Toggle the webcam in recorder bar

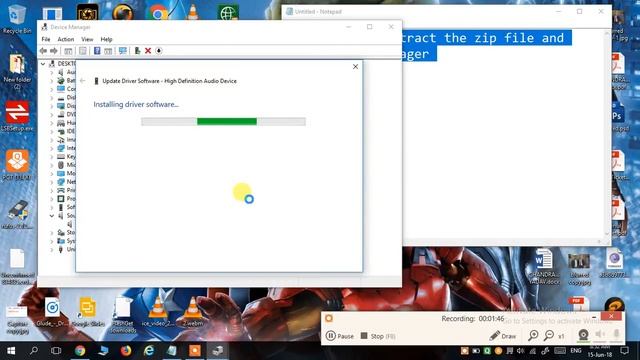pyautogui.click(x=583, y=335)
